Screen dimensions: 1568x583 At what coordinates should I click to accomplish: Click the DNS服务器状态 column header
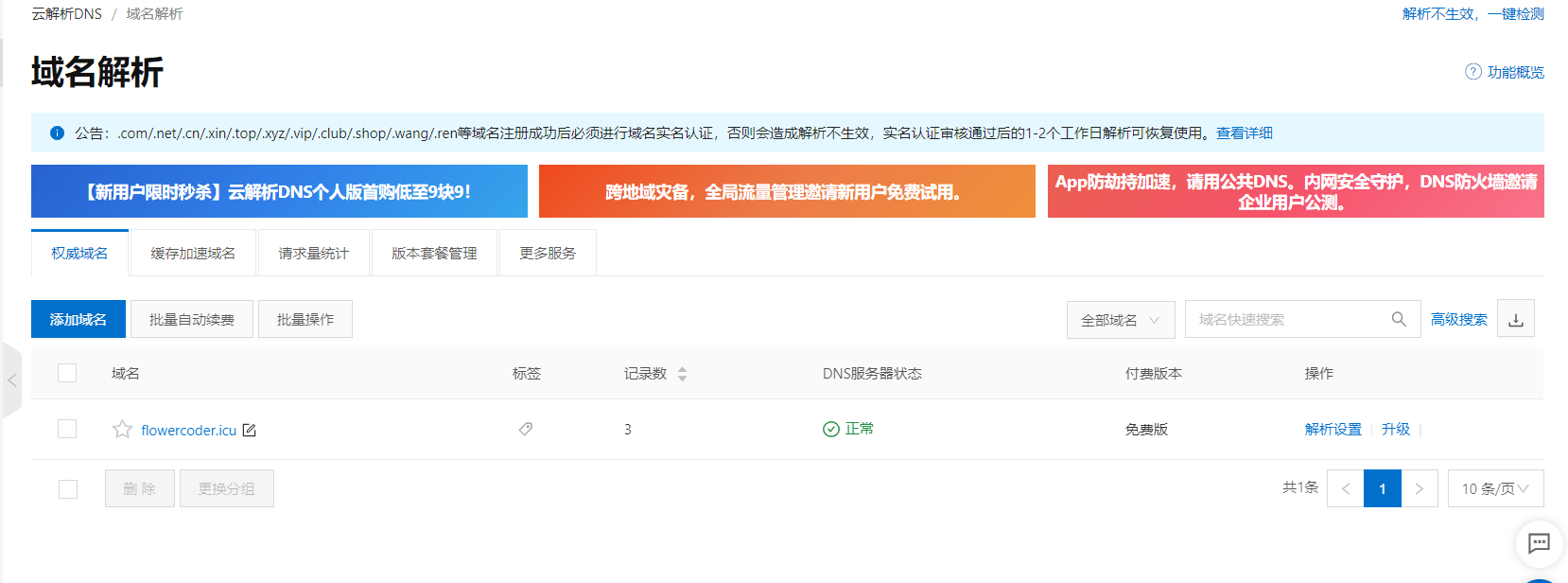point(872,373)
